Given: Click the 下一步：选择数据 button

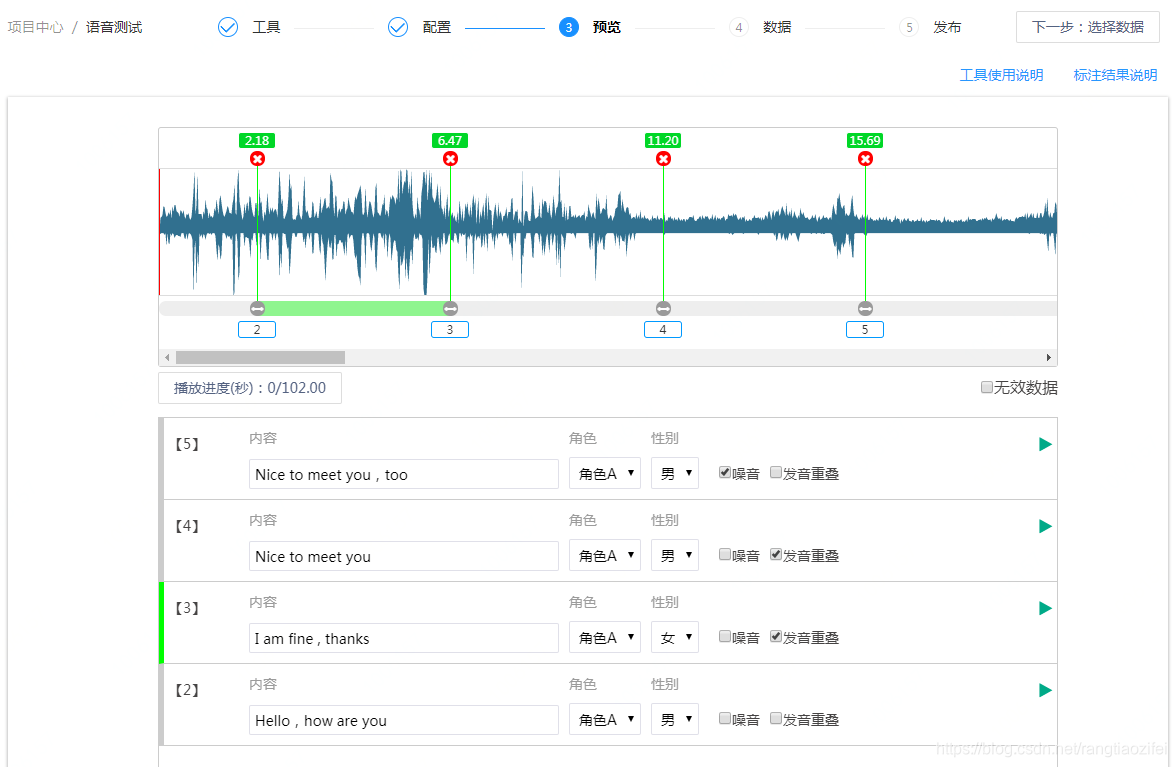Looking at the screenshot, I should click(1087, 27).
